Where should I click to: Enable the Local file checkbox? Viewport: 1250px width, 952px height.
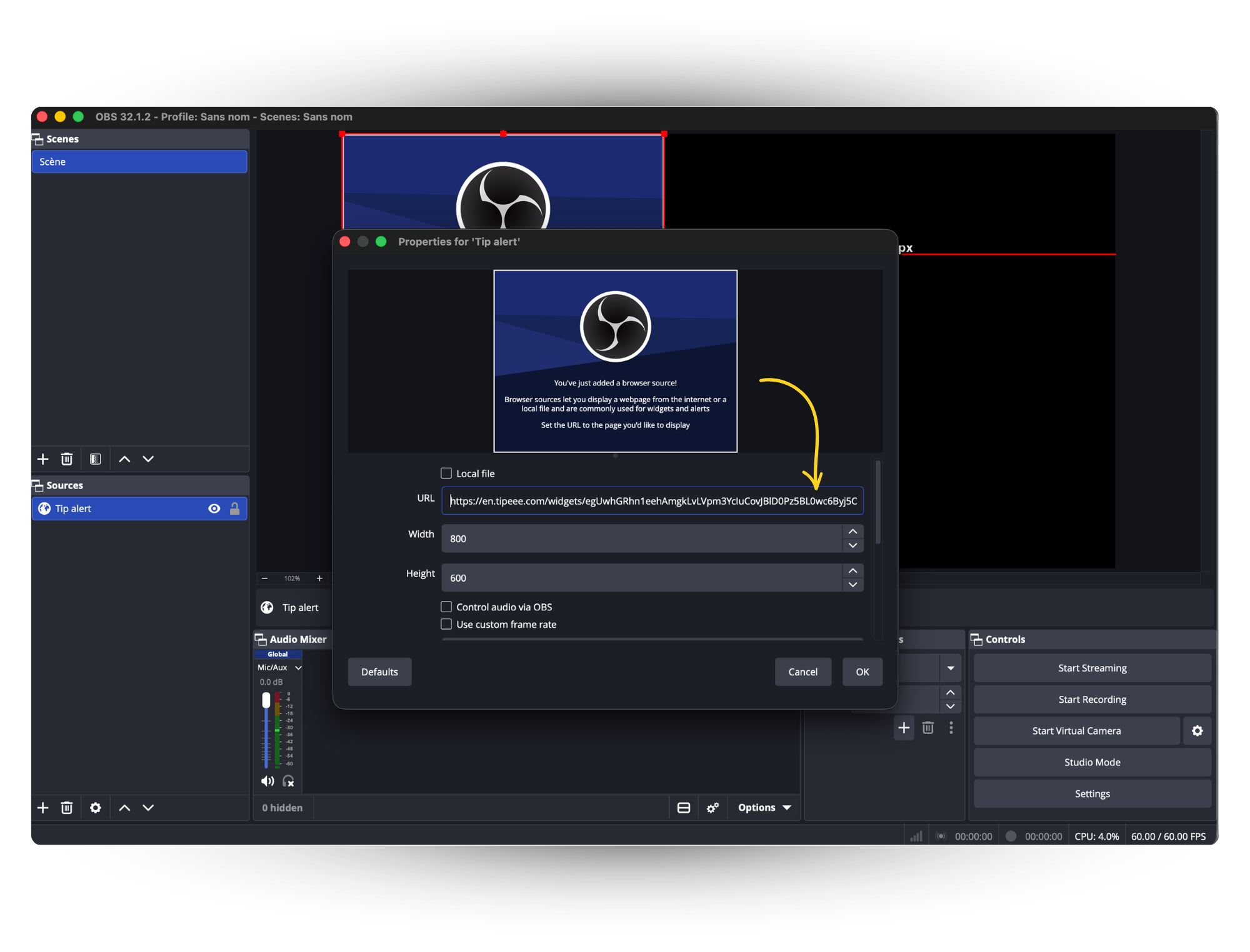(x=446, y=473)
